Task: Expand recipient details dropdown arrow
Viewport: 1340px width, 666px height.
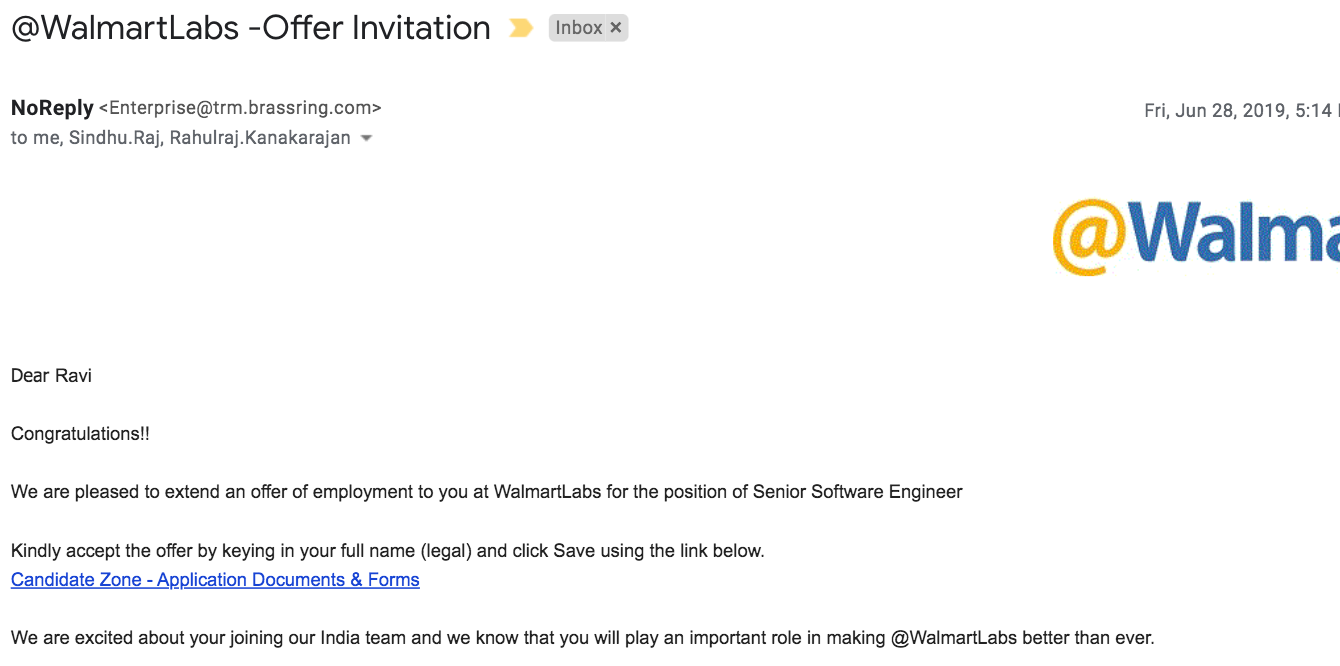Action: point(366,139)
